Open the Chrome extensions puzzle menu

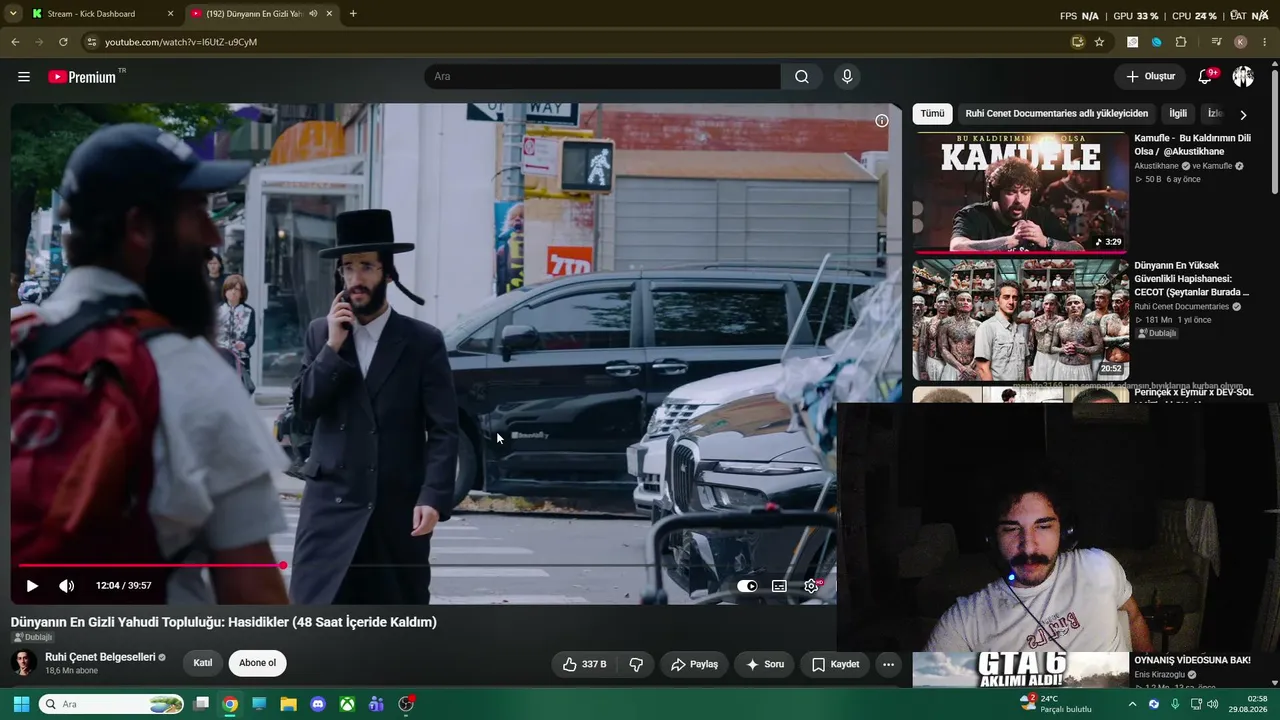pyautogui.click(x=1181, y=42)
